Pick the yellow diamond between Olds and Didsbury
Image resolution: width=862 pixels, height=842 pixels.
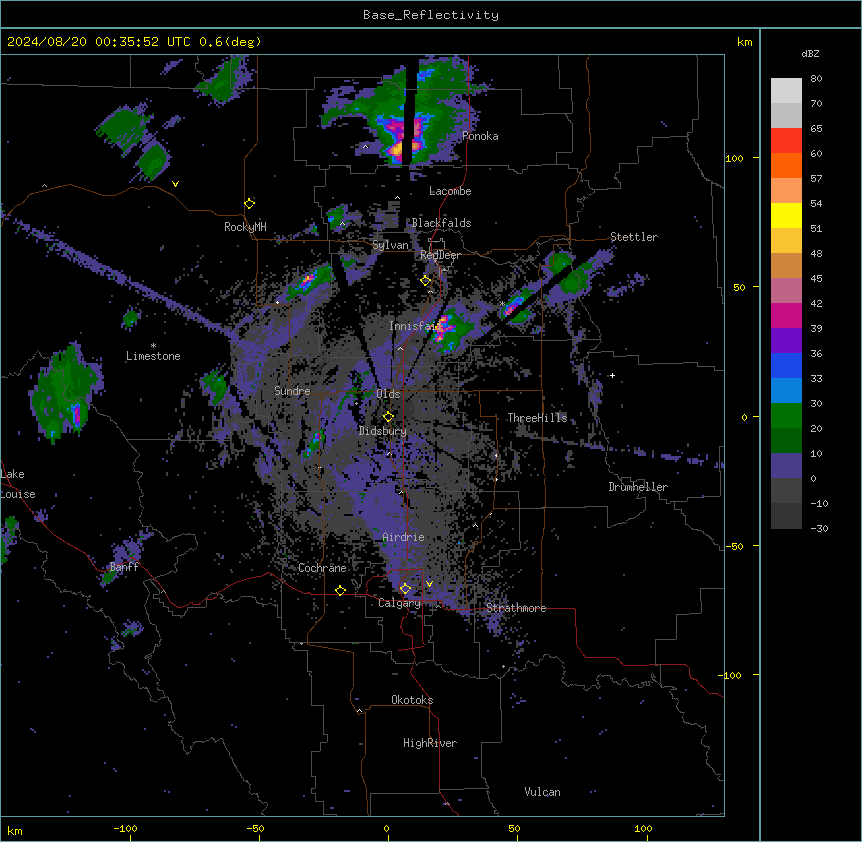point(389,416)
